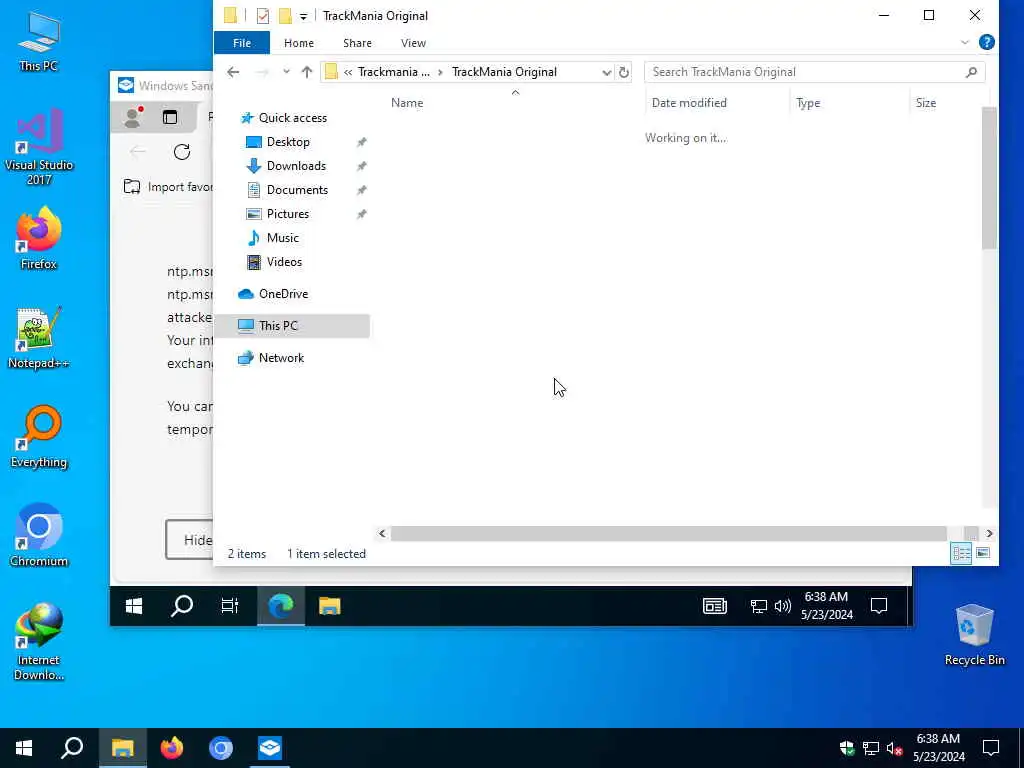Open the Share ribbon tab
The width and height of the screenshot is (1024, 768).
tap(357, 43)
